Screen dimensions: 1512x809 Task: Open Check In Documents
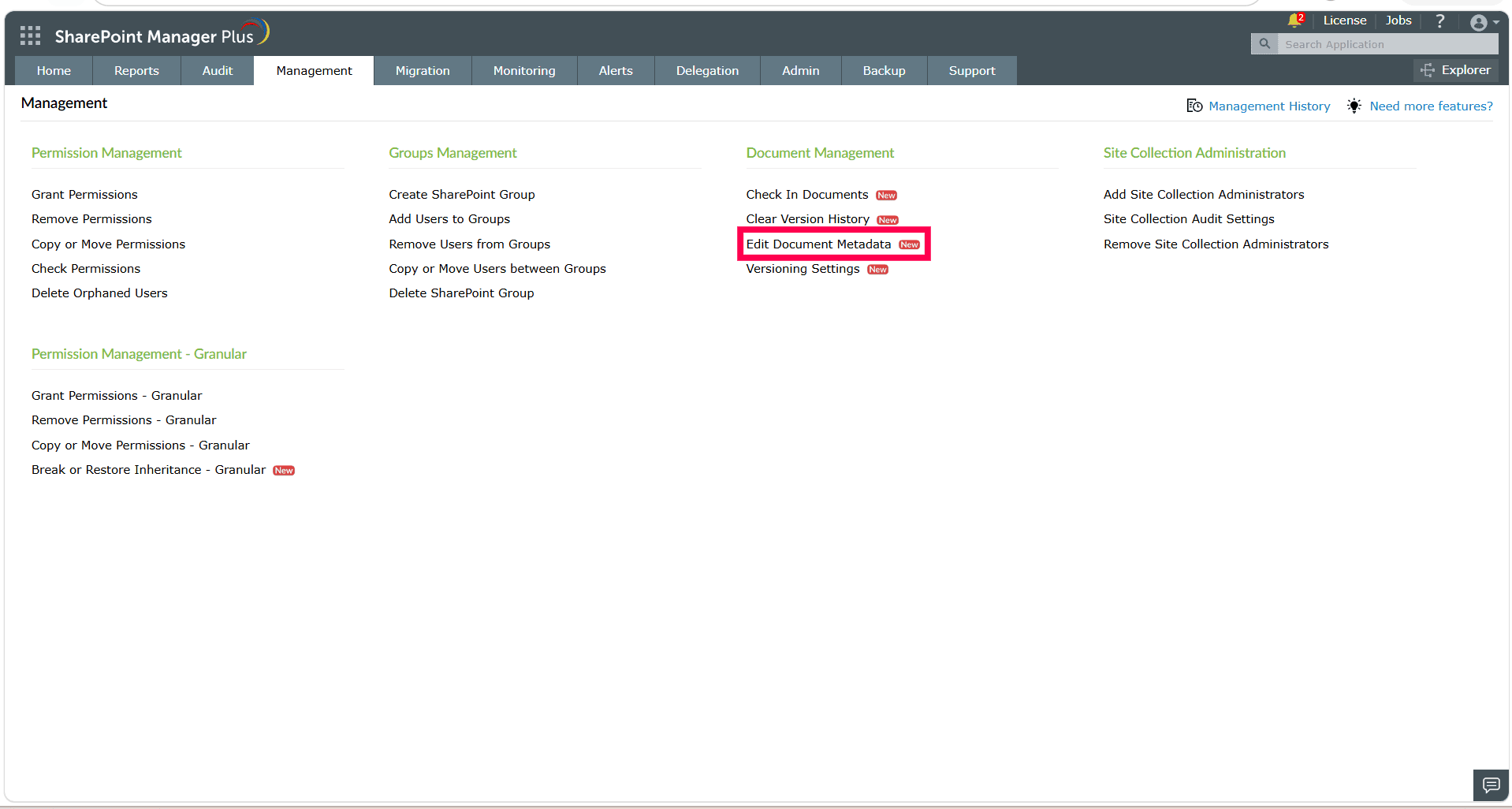tap(807, 194)
